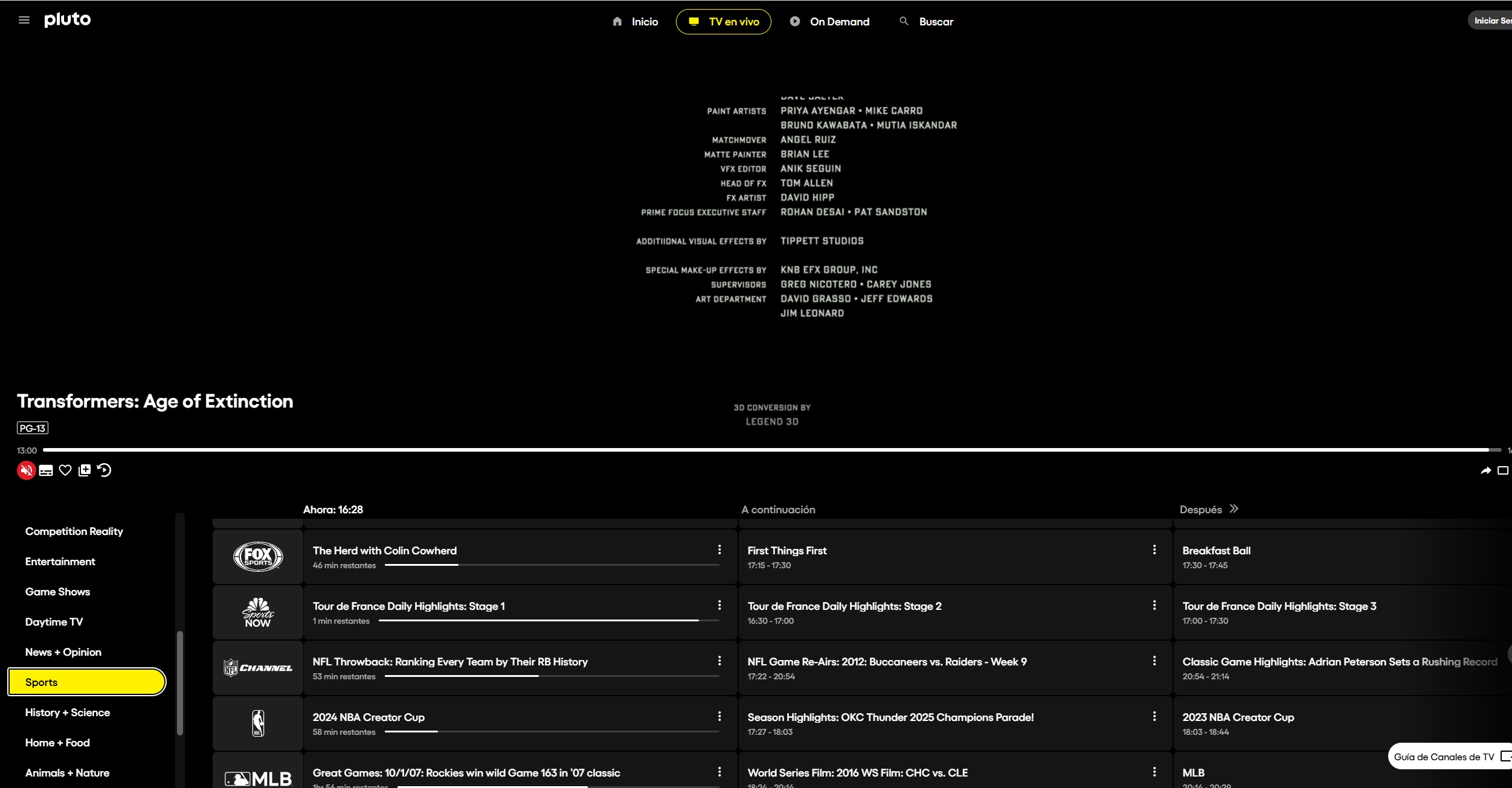Open the History + Science category

click(x=68, y=713)
